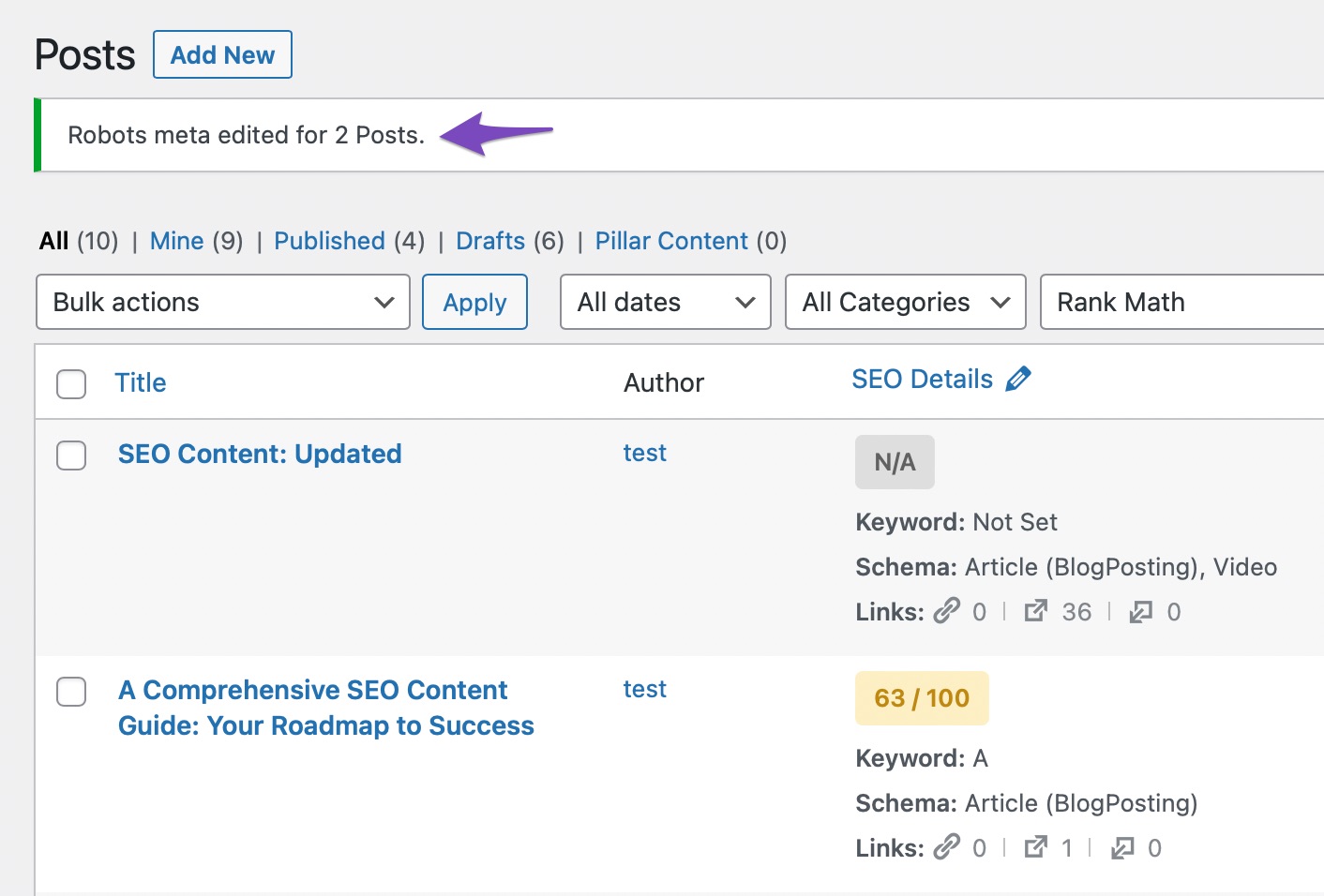Sort posts by Title column
The height and width of the screenshot is (896, 1324).
click(x=140, y=382)
